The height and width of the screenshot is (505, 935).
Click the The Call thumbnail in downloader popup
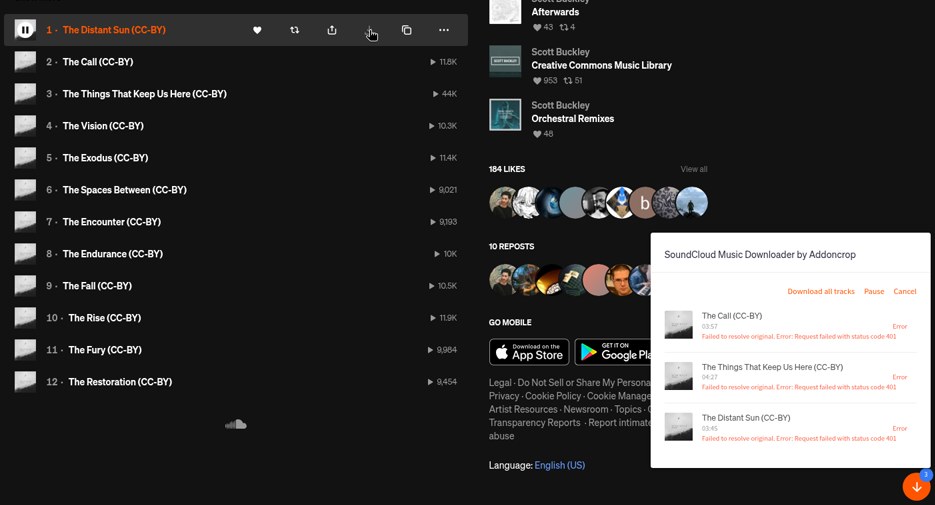coord(679,325)
